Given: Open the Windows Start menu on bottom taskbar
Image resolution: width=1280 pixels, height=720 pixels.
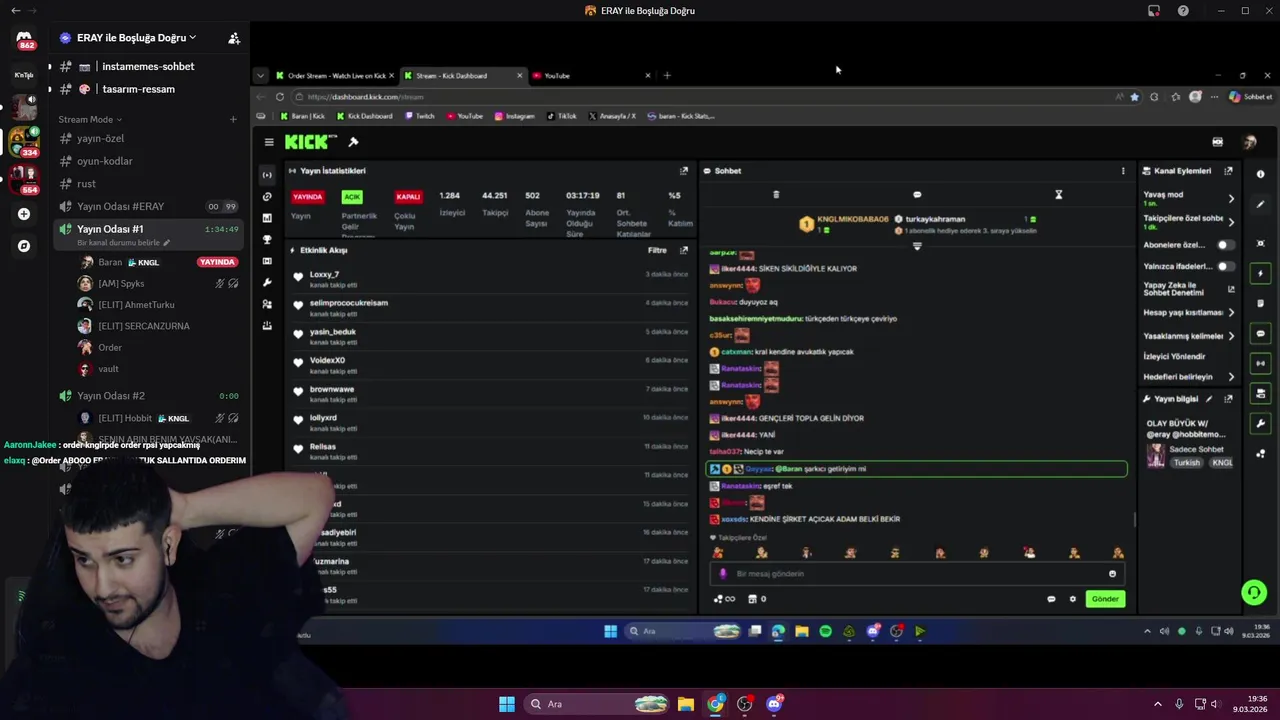Looking at the screenshot, I should [507, 704].
